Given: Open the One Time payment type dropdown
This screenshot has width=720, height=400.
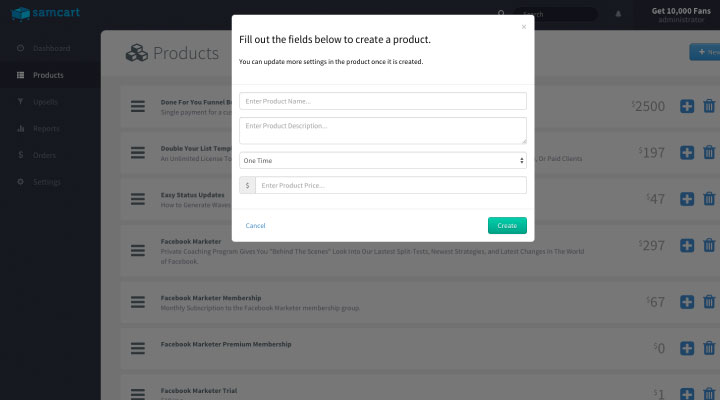Looking at the screenshot, I should click(x=382, y=160).
